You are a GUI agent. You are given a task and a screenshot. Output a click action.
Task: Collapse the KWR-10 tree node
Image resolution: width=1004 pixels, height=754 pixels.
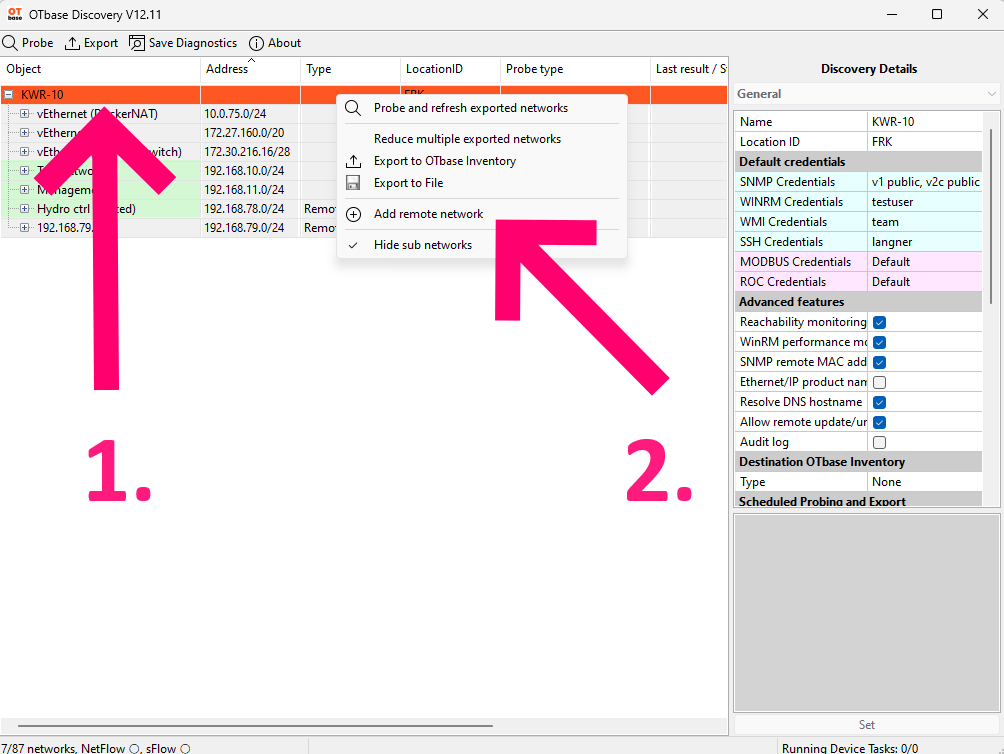click(9, 95)
